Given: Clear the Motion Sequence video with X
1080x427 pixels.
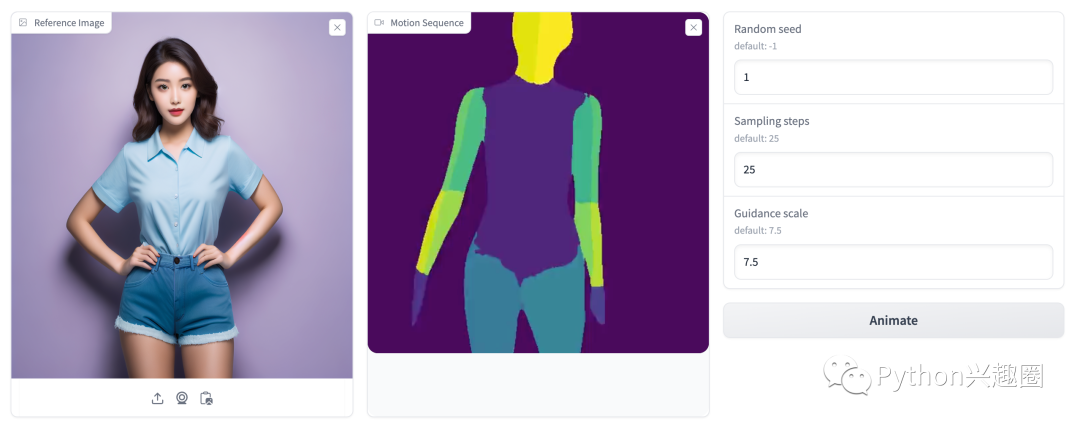Looking at the screenshot, I should click(694, 28).
